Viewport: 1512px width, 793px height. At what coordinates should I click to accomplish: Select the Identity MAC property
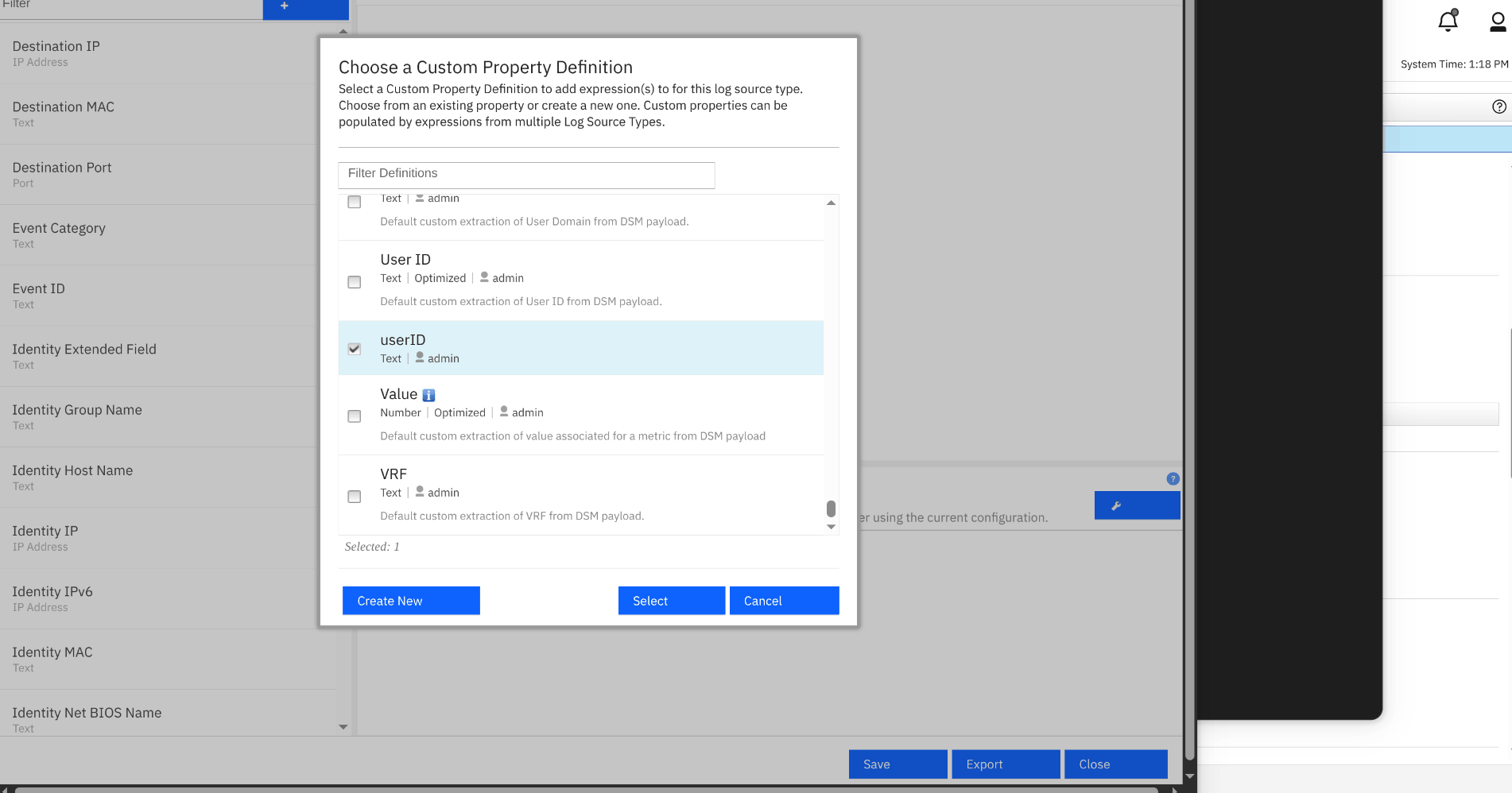coord(168,660)
